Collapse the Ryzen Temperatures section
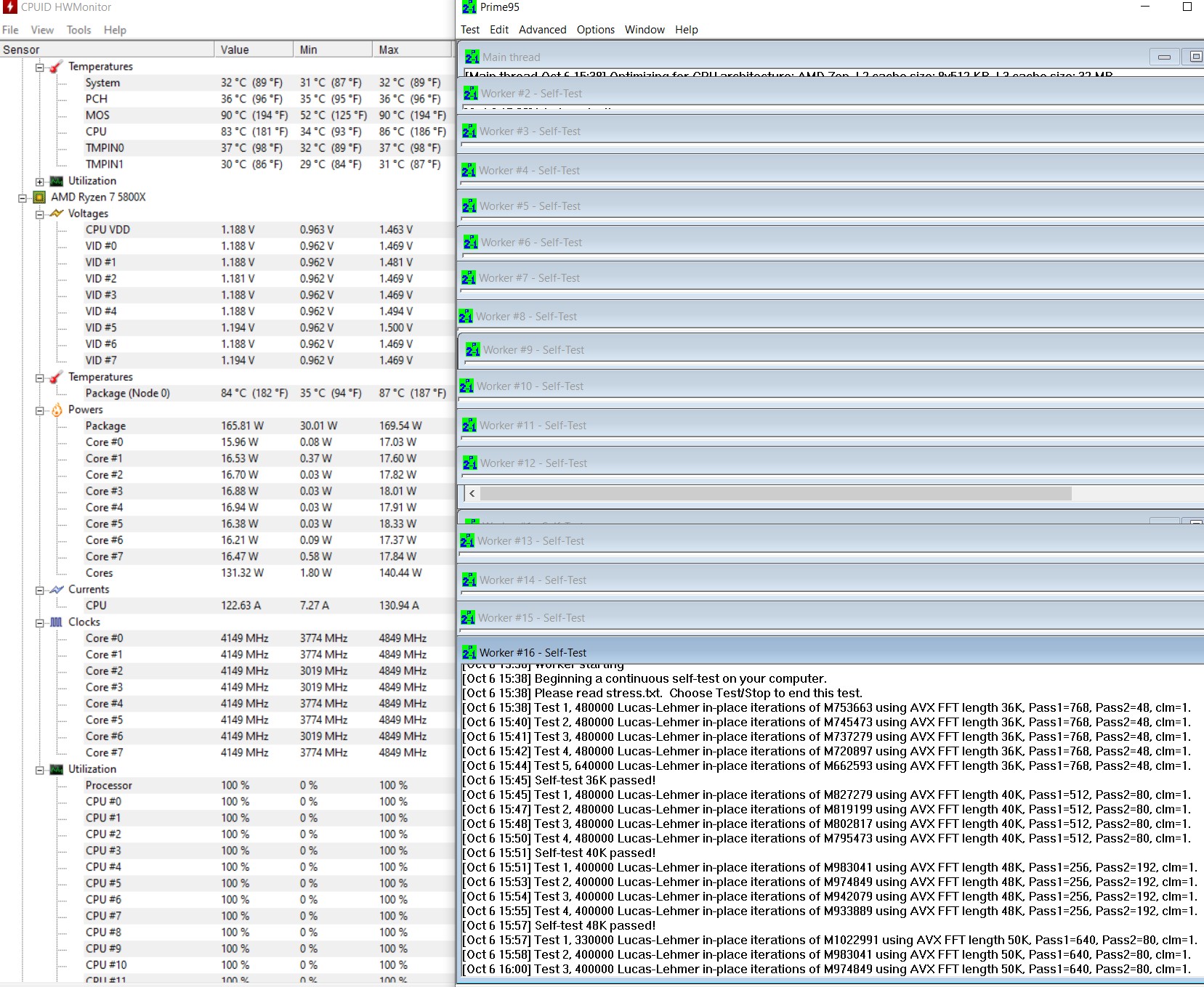The height and width of the screenshot is (987, 1204). coord(40,378)
